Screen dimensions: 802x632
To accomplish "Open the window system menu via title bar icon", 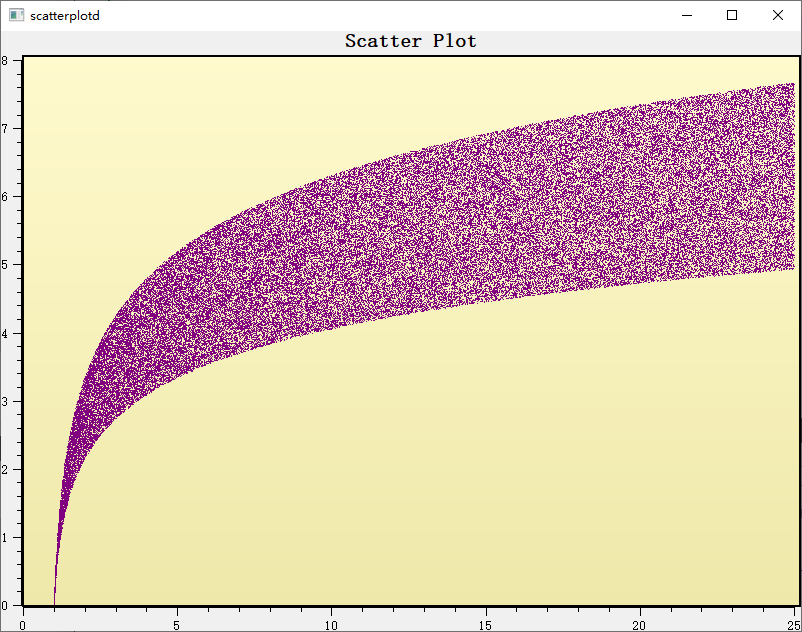I will pyautogui.click(x=17, y=15).
